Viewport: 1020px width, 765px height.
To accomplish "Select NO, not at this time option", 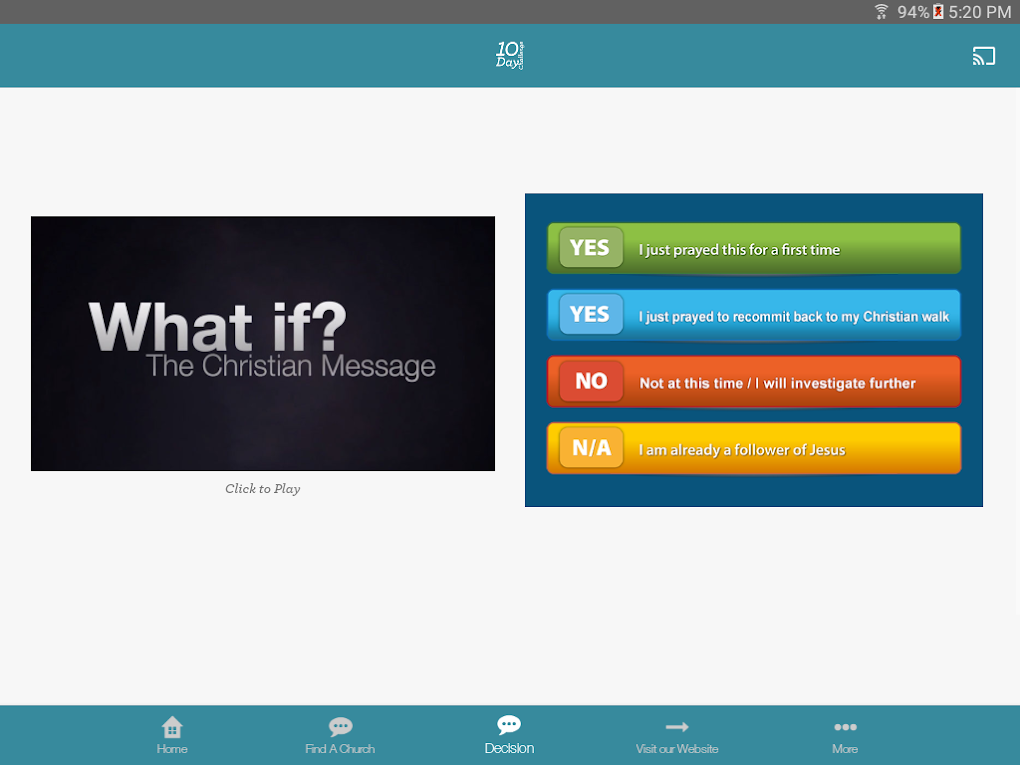I will point(754,381).
